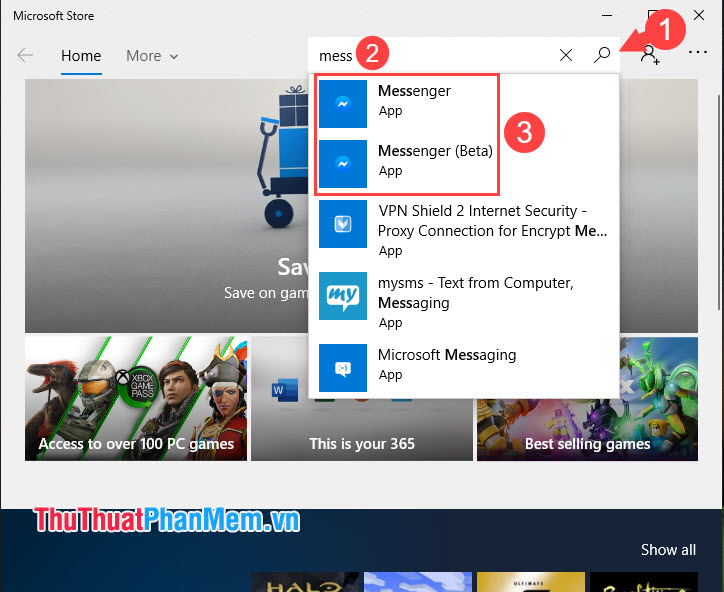Viewport: 724px width, 592px height.
Task: Expand the More dropdown menu
Action: [152, 56]
